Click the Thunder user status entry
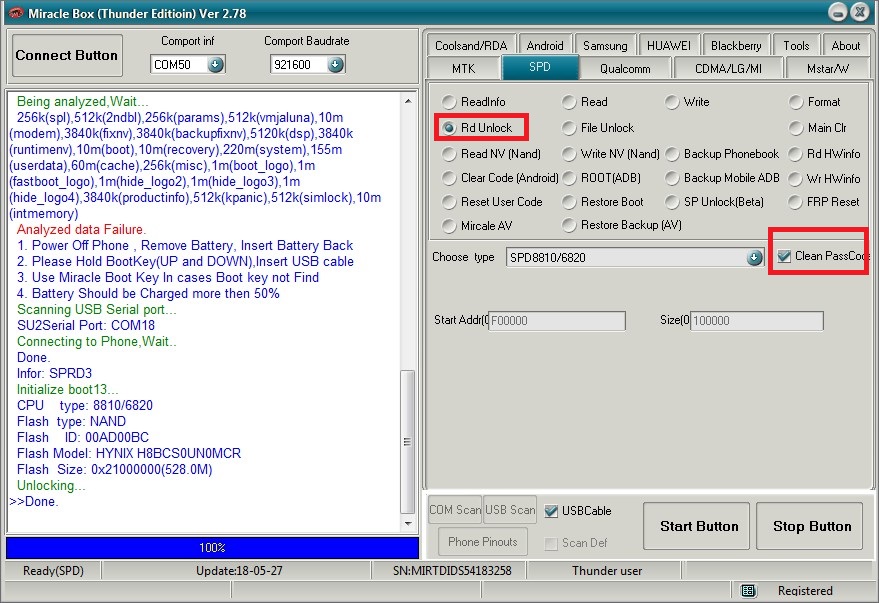Image resolution: width=879 pixels, height=603 pixels. (x=607, y=570)
